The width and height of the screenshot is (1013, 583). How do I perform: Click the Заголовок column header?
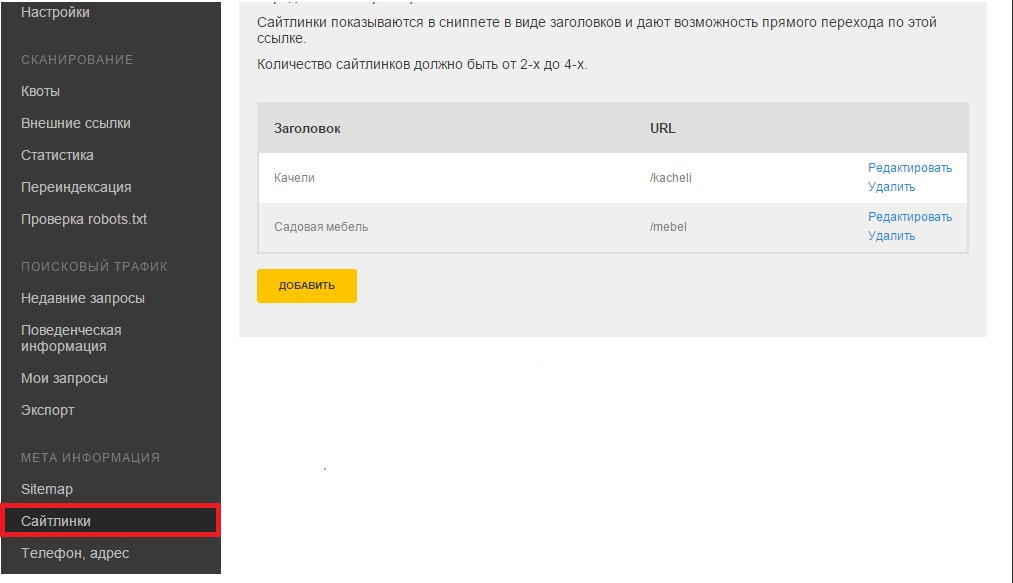(307, 129)
